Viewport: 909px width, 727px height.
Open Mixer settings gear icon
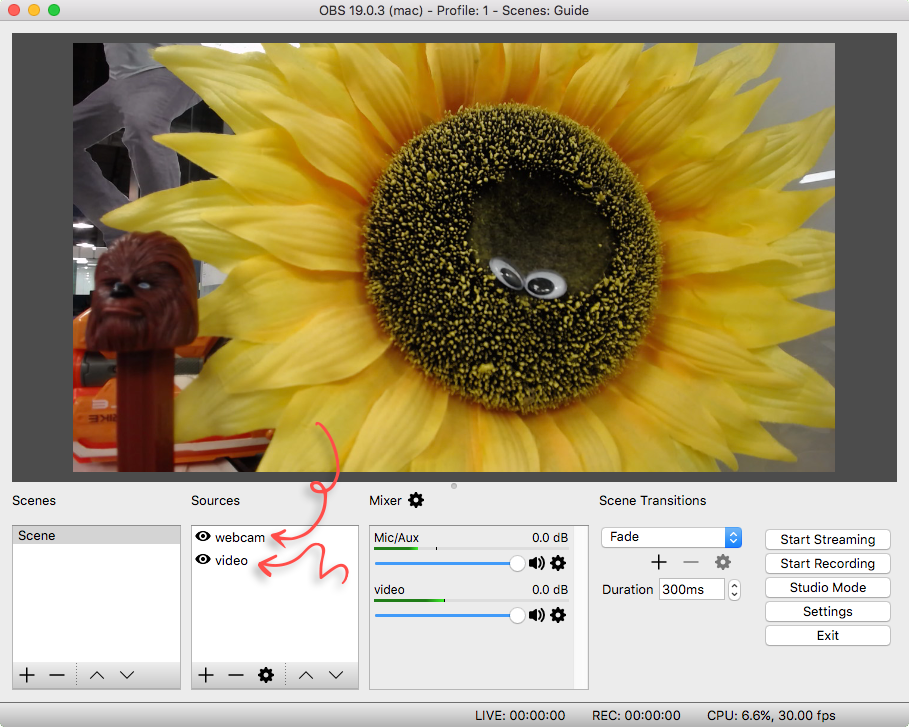(416, 500)
